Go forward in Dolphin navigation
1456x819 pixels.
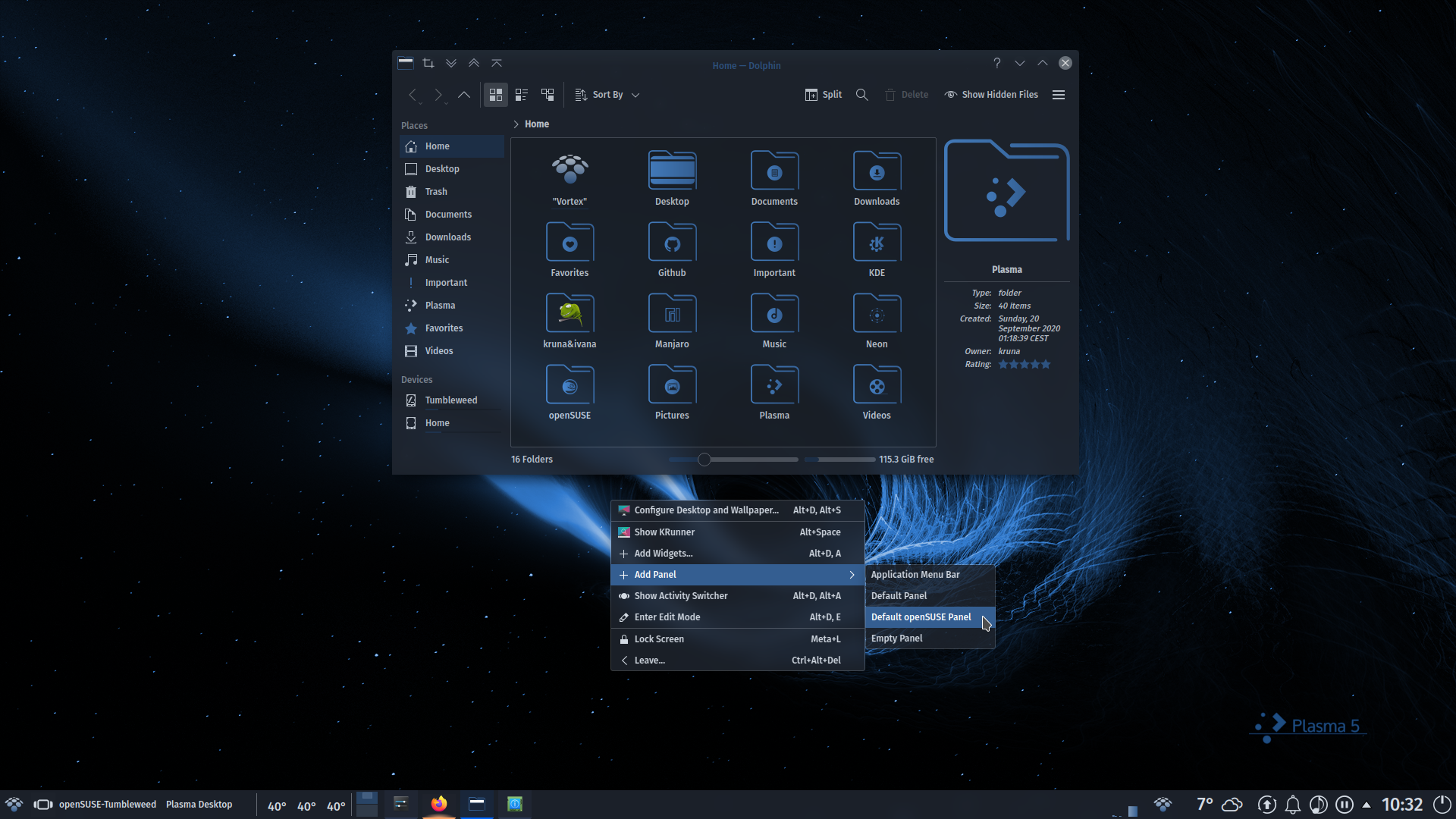[x=438, y=95]
